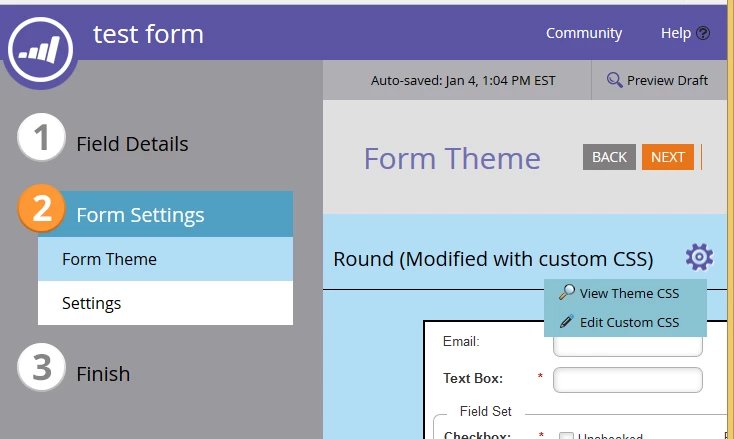
Task: Click the View Theme CSS magnifier icon
Action: point(566,293)
